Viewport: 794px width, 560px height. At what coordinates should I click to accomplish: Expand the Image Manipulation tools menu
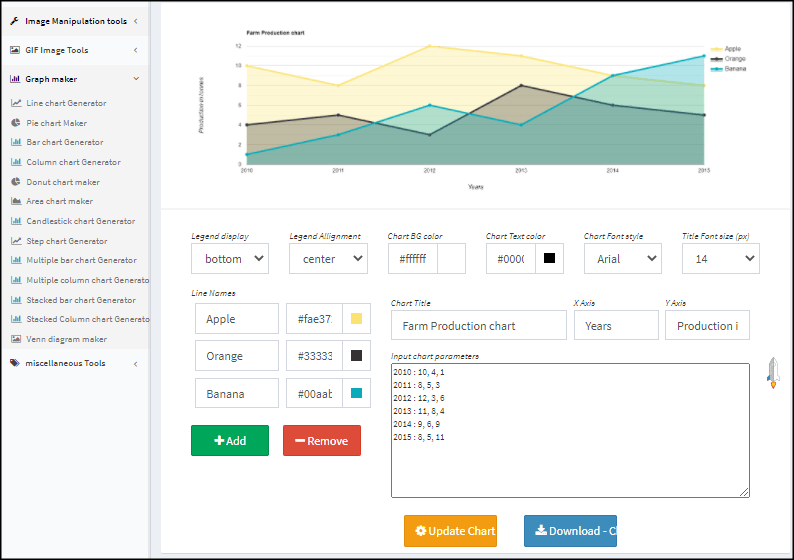click(x=74, y=20)
